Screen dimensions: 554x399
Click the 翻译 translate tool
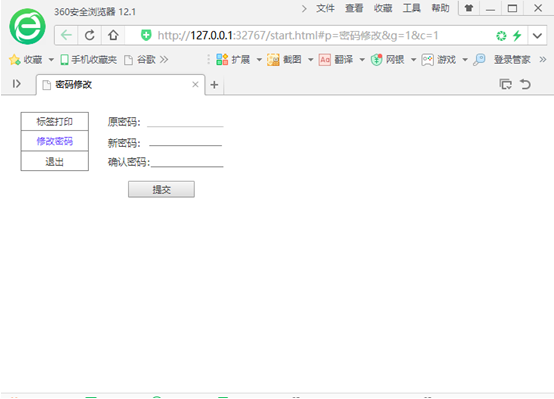coord(335,60)
